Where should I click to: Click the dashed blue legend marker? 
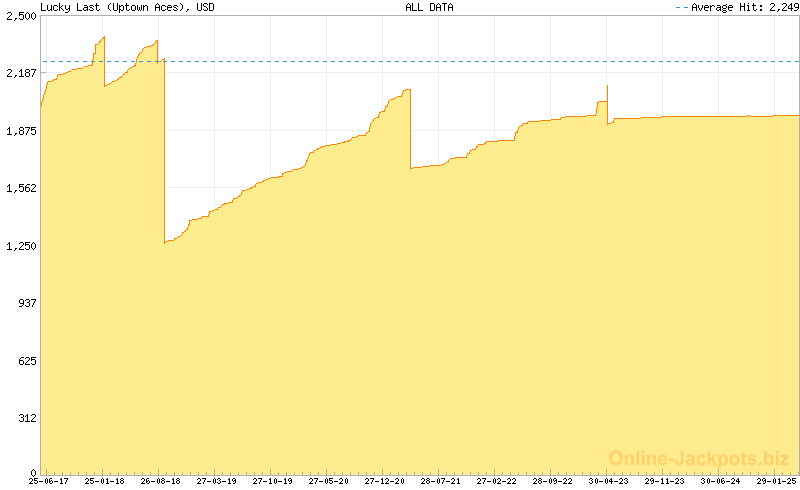pyautogui.click(x=682, y=7)
